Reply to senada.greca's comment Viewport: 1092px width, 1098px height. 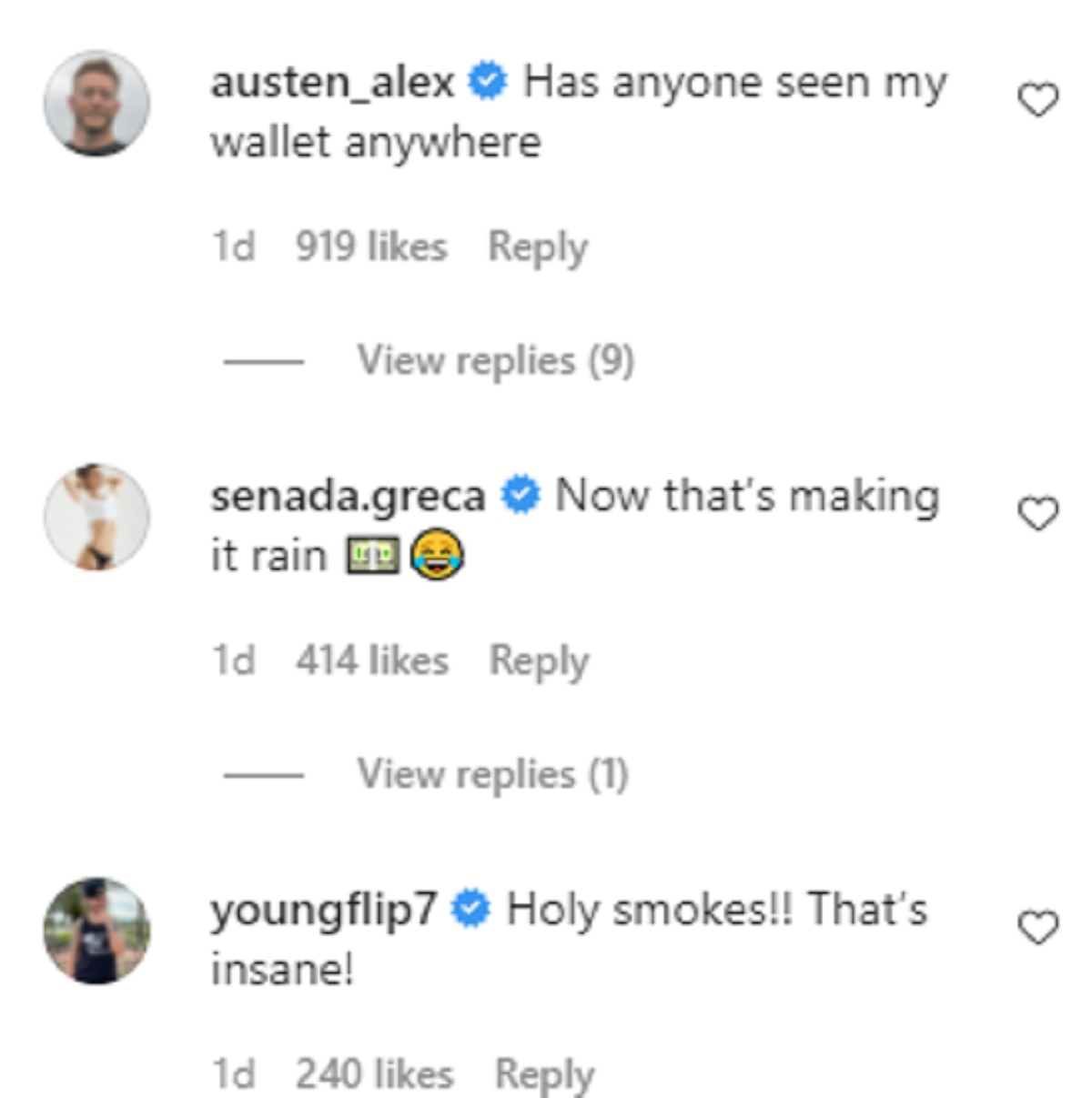[x=539, y=661]
